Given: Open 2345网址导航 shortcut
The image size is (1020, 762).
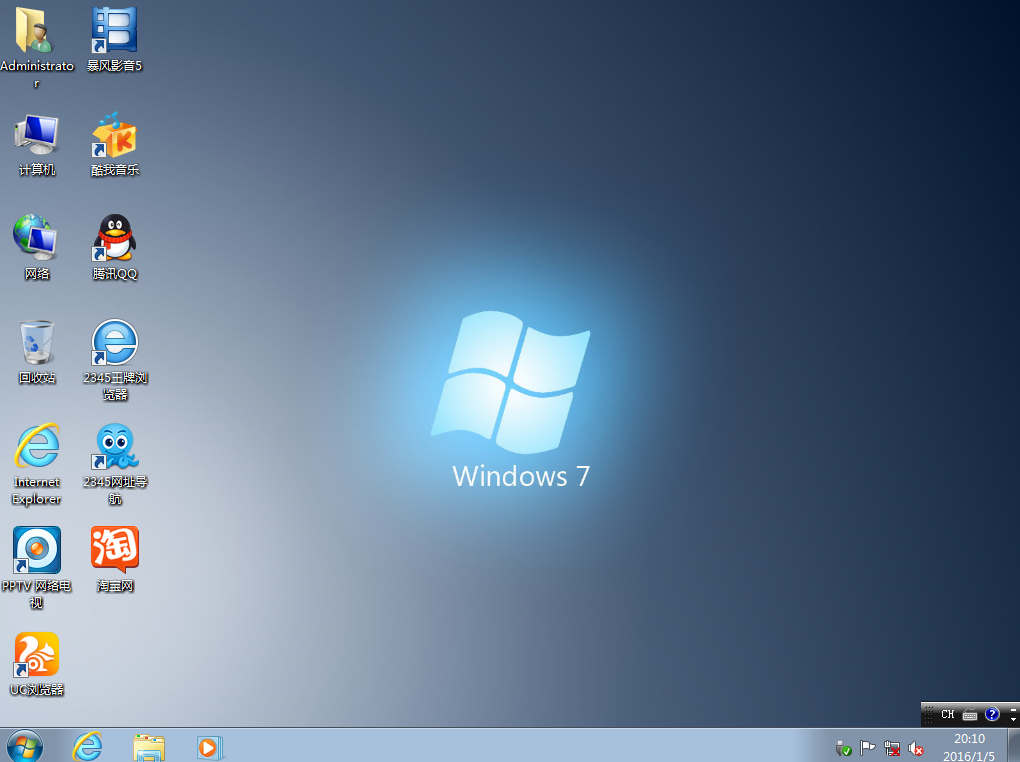Looking at the screenshot, I should click(x=114, y=463).
